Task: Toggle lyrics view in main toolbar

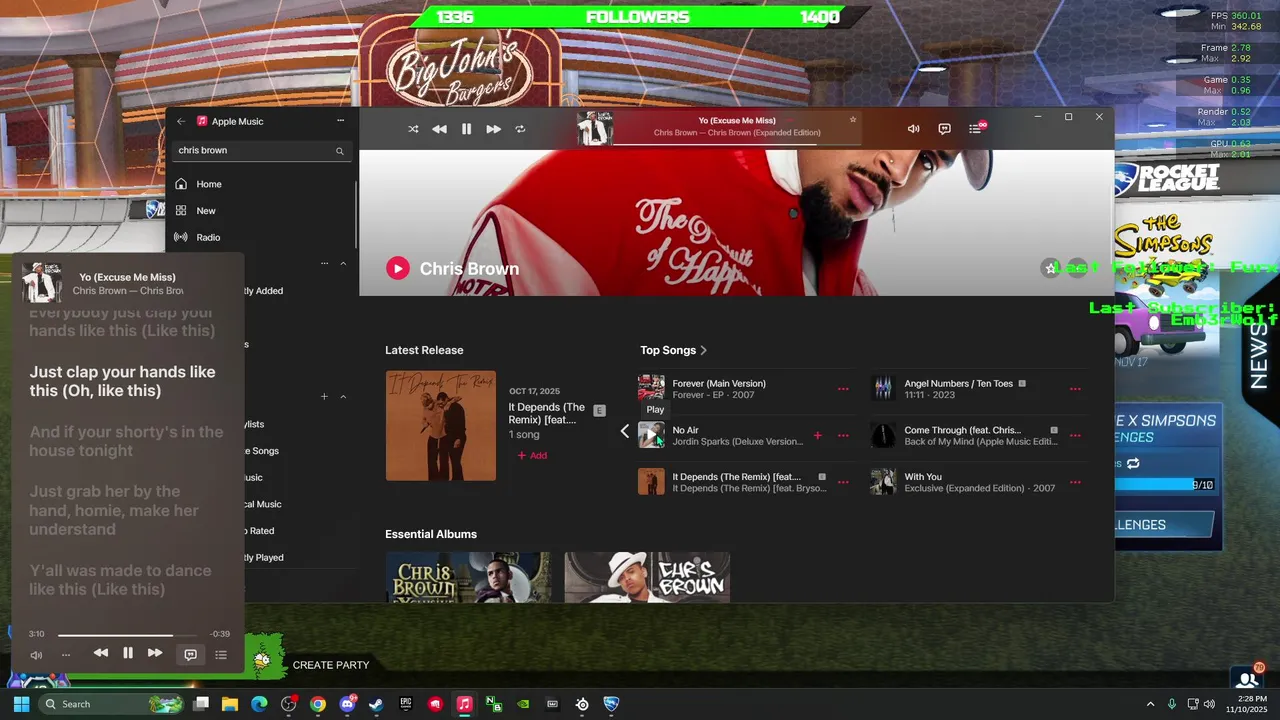Action: [x=944, y=129]
